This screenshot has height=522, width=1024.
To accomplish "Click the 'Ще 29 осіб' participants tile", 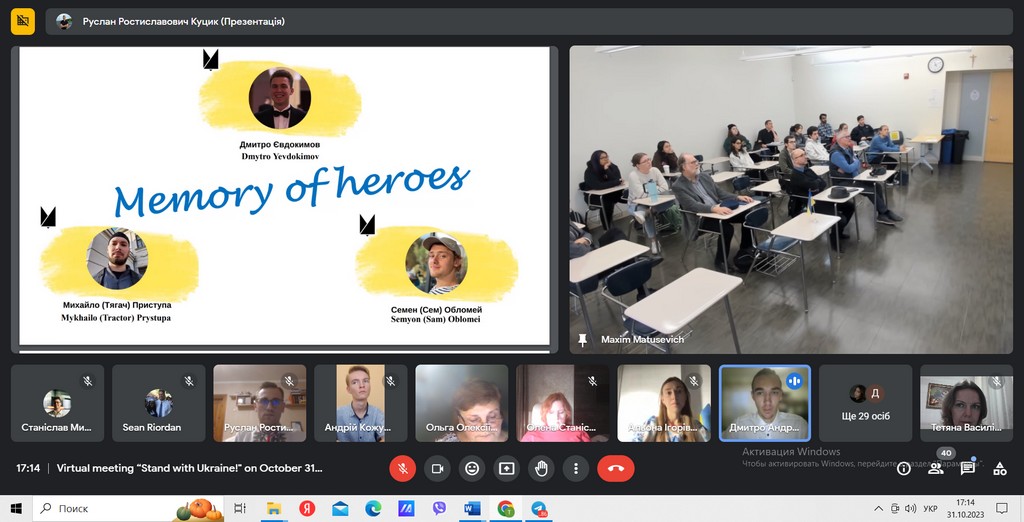I will coord(865,403).
